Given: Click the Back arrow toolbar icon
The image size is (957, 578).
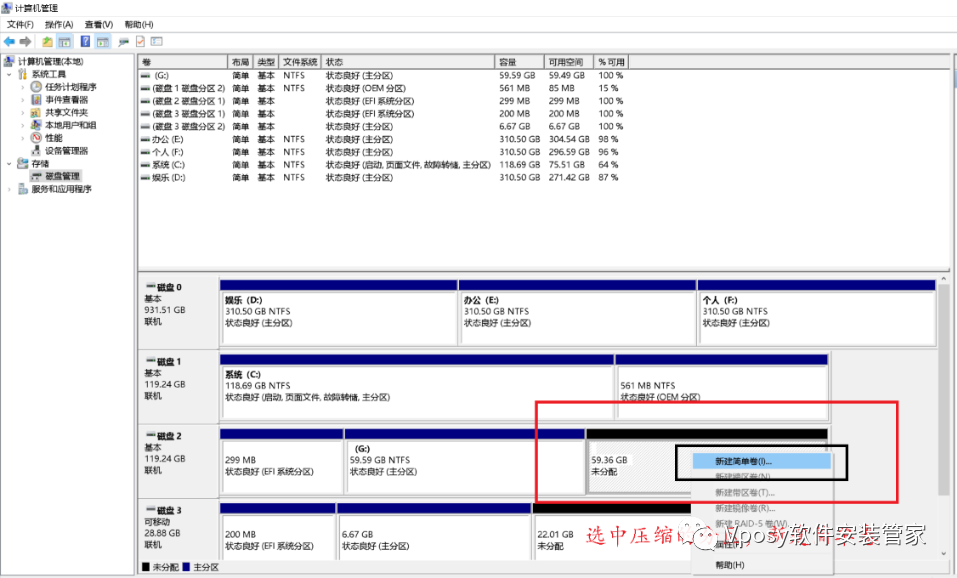Looking at the screenshot, I should click(x=9, y=41).
